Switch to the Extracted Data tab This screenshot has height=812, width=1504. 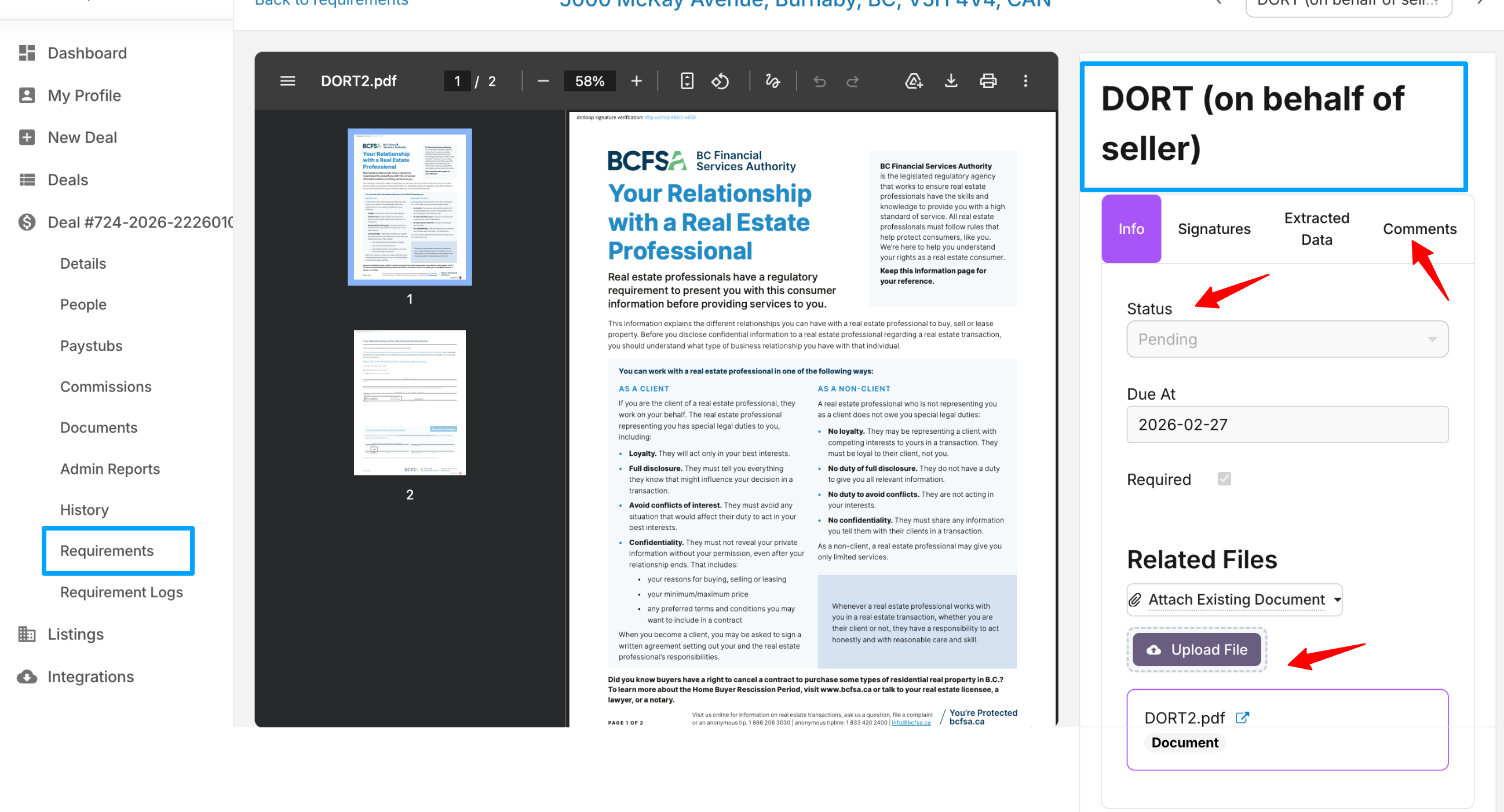(x=1316, y=229)
